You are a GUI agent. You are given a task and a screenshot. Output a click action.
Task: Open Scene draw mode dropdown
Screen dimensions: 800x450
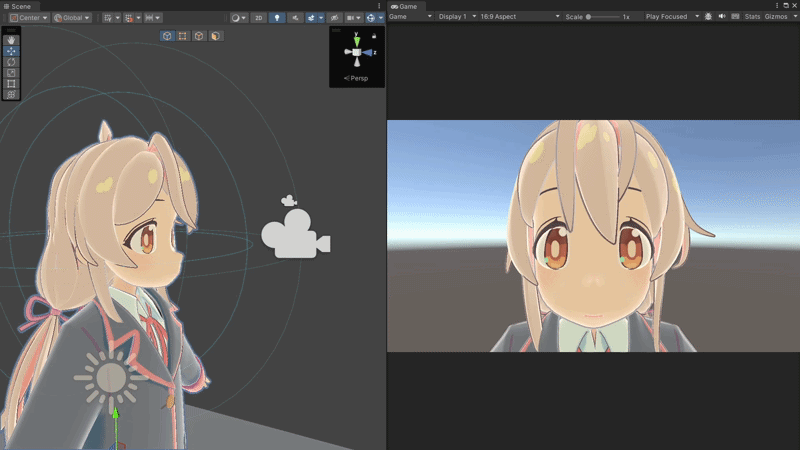click(238, 18)
